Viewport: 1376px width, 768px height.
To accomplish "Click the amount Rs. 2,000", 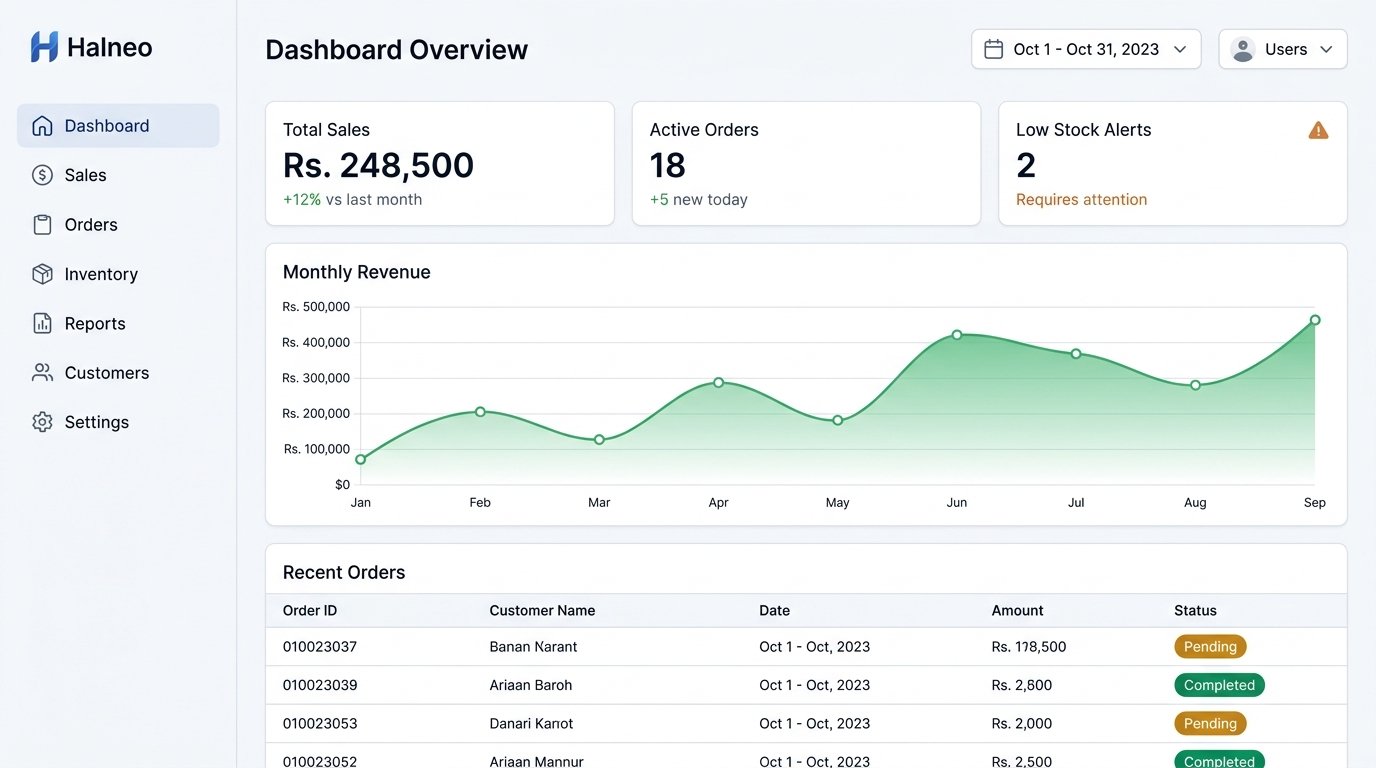I will click(1022, 723).
